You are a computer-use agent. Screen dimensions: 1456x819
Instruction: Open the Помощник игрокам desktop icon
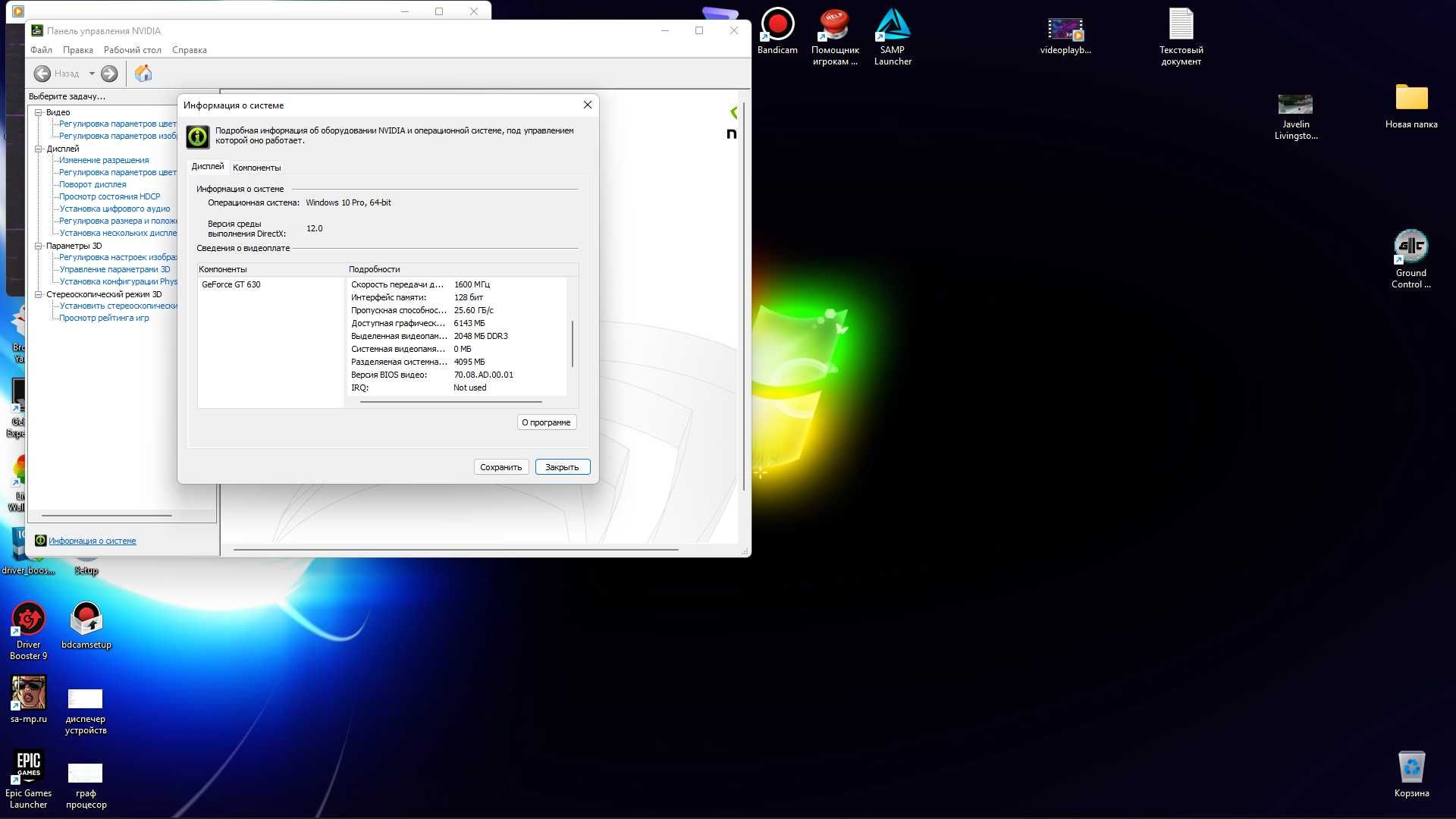click(835, 36)
